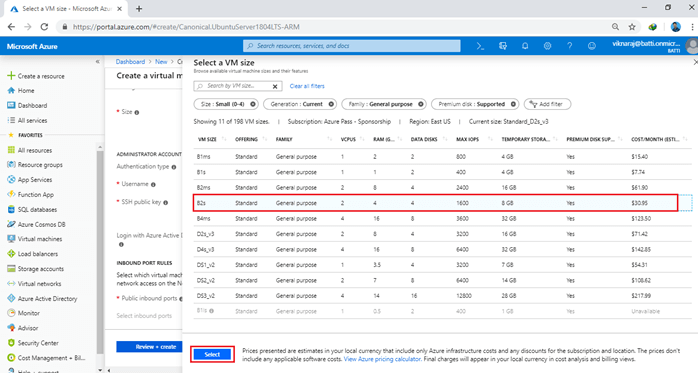Select the D4s_v3 VM size row
This screenshot has width=698, height=373.
click(x=442, y=249)
